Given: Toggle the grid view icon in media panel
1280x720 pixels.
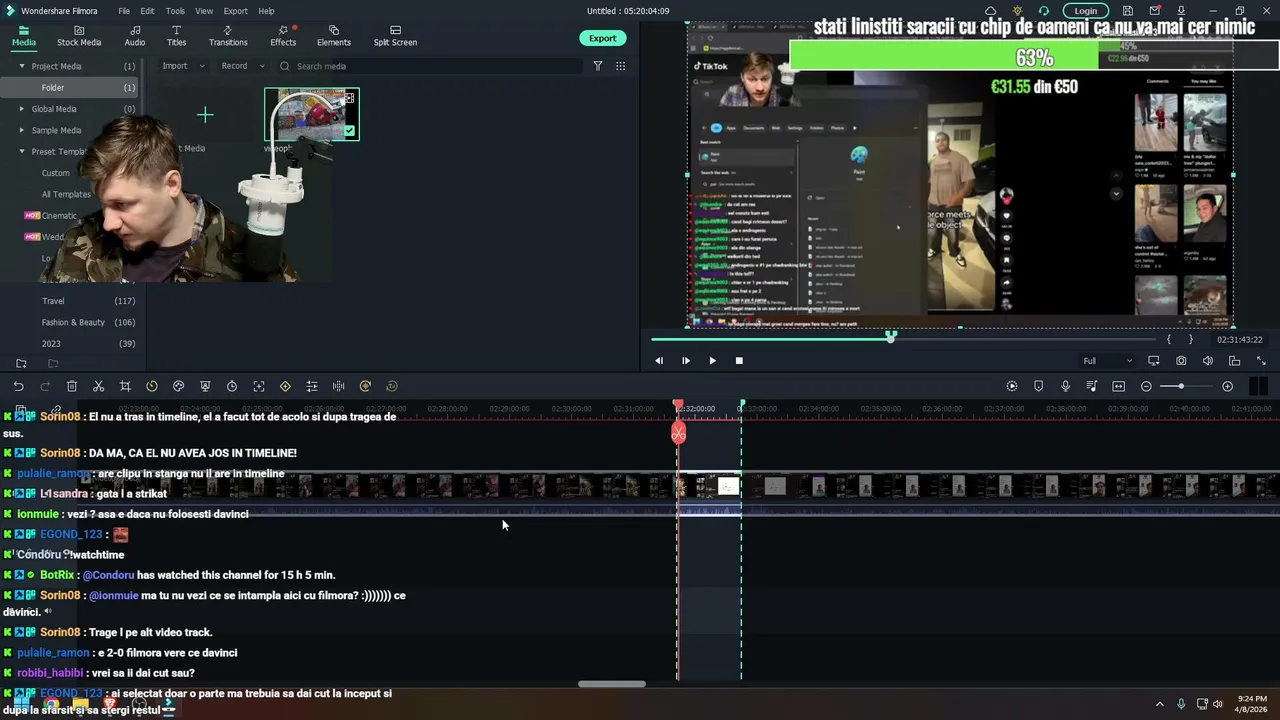Looking at the screenshot, I should [620, 66].
